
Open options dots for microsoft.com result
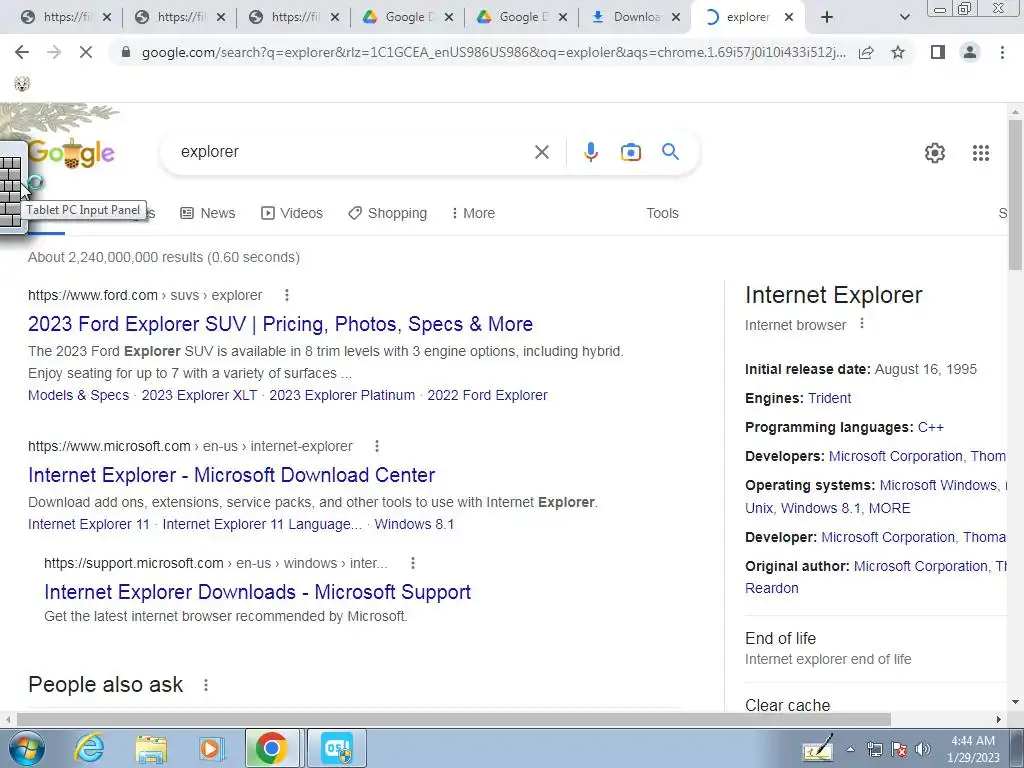[x=377, y=446]
